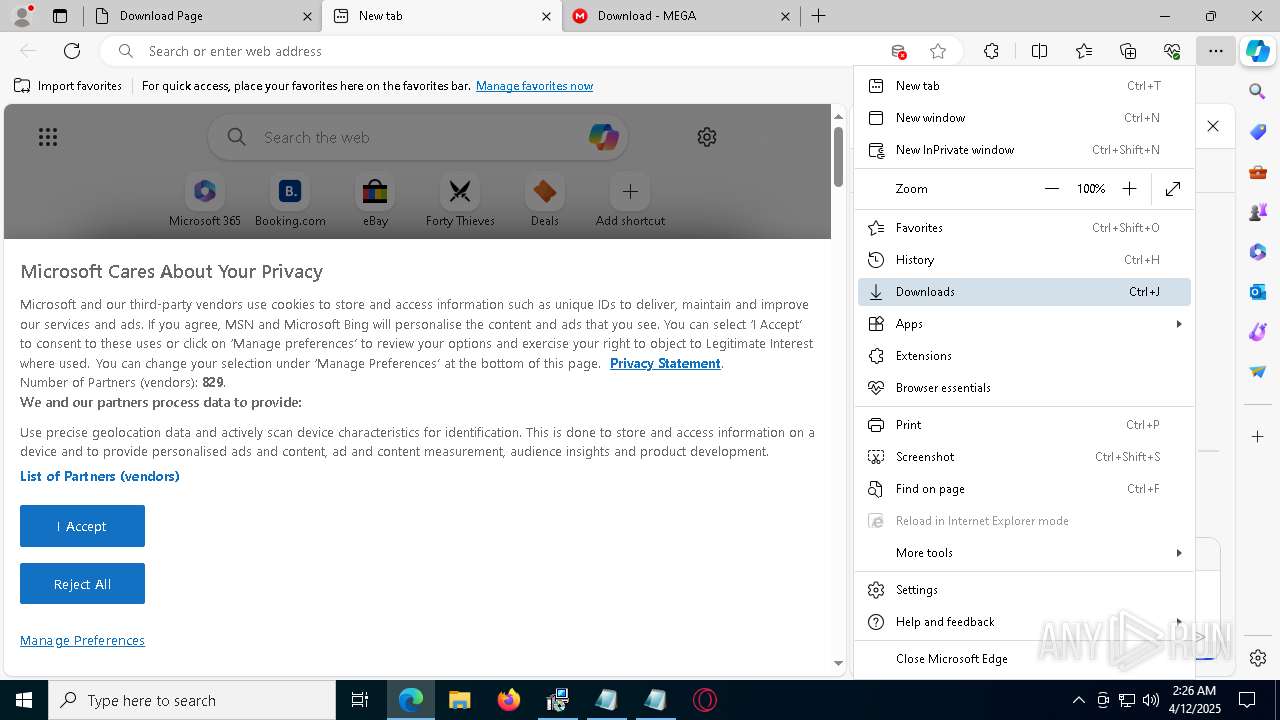
Task: Open the Deals shortcut
Action: [545, 201]
